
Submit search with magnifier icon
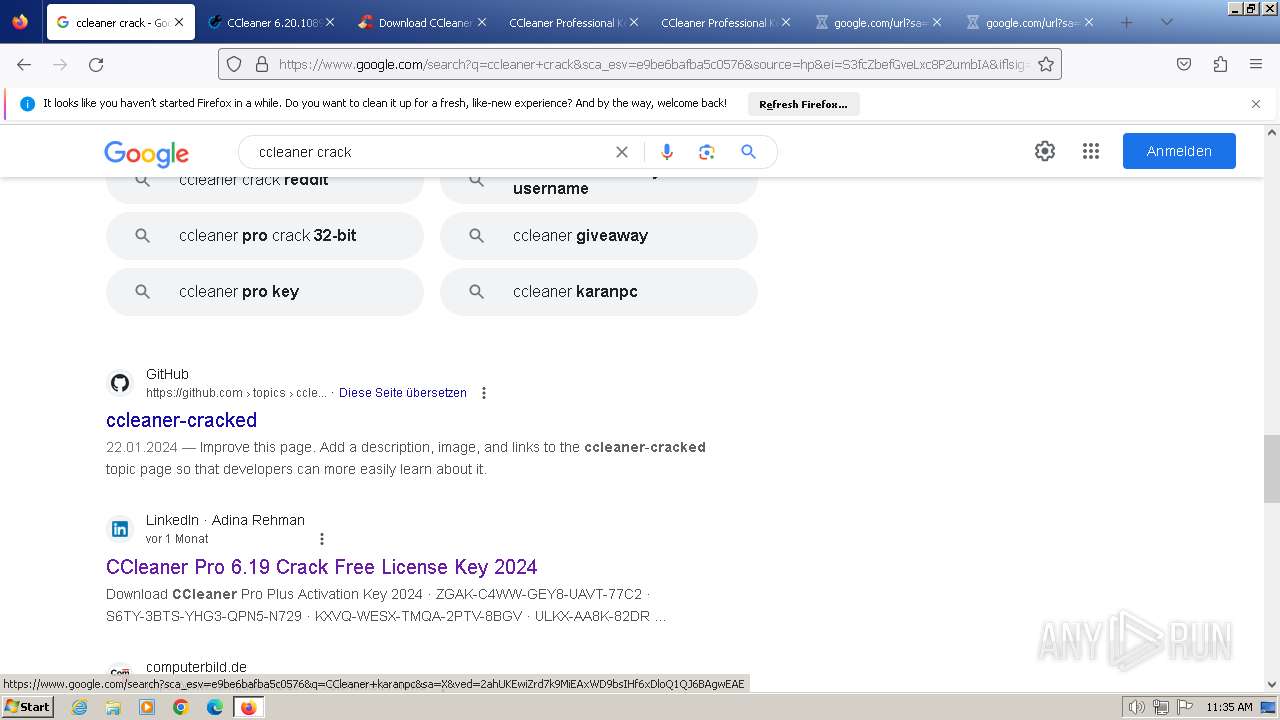tap(748, 152)
